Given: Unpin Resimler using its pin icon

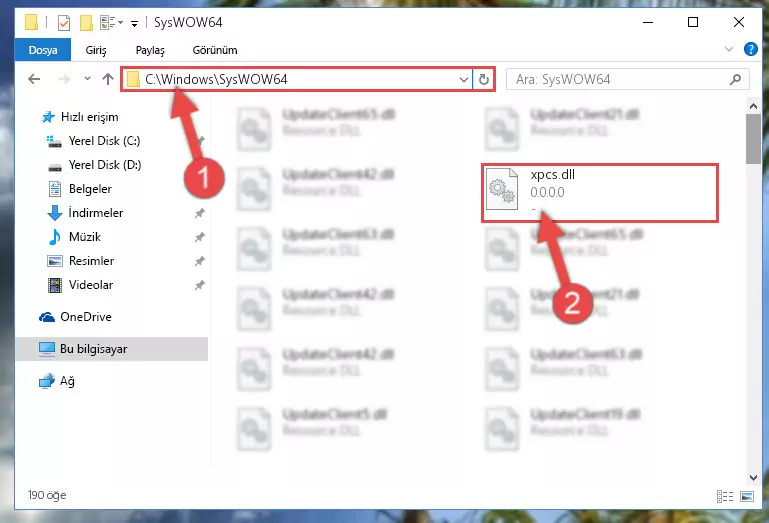Looking at the screenshot, I should coord(199,261).
